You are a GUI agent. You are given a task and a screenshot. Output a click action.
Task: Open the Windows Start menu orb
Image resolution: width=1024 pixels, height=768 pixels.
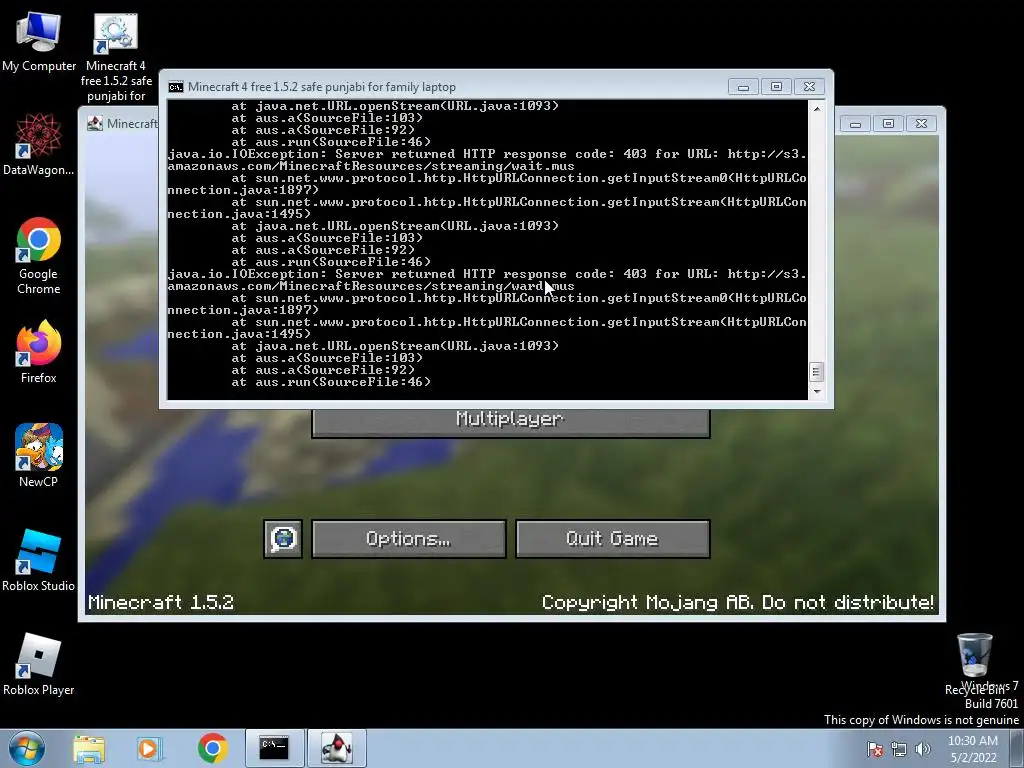point(27,748)
